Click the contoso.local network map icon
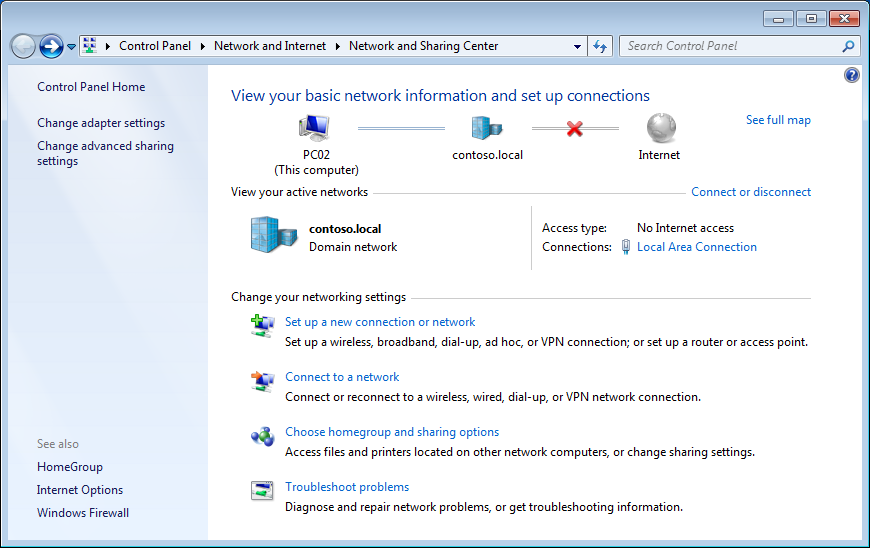This screenshot has width=870, height=548. 487,128
